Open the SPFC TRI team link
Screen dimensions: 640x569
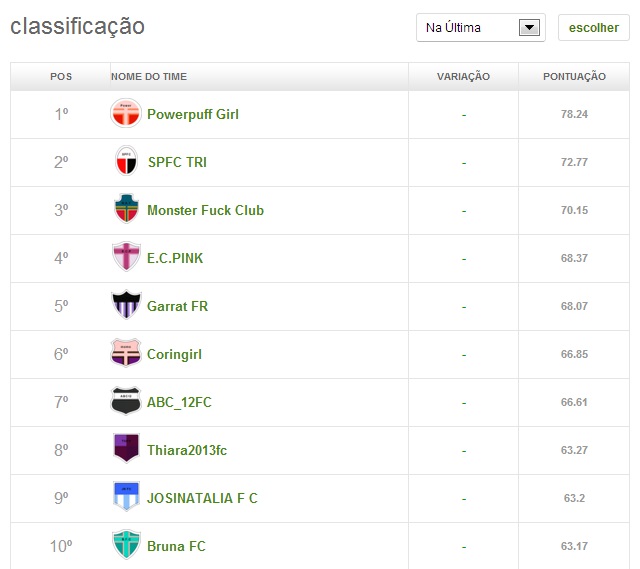point(177,162)
